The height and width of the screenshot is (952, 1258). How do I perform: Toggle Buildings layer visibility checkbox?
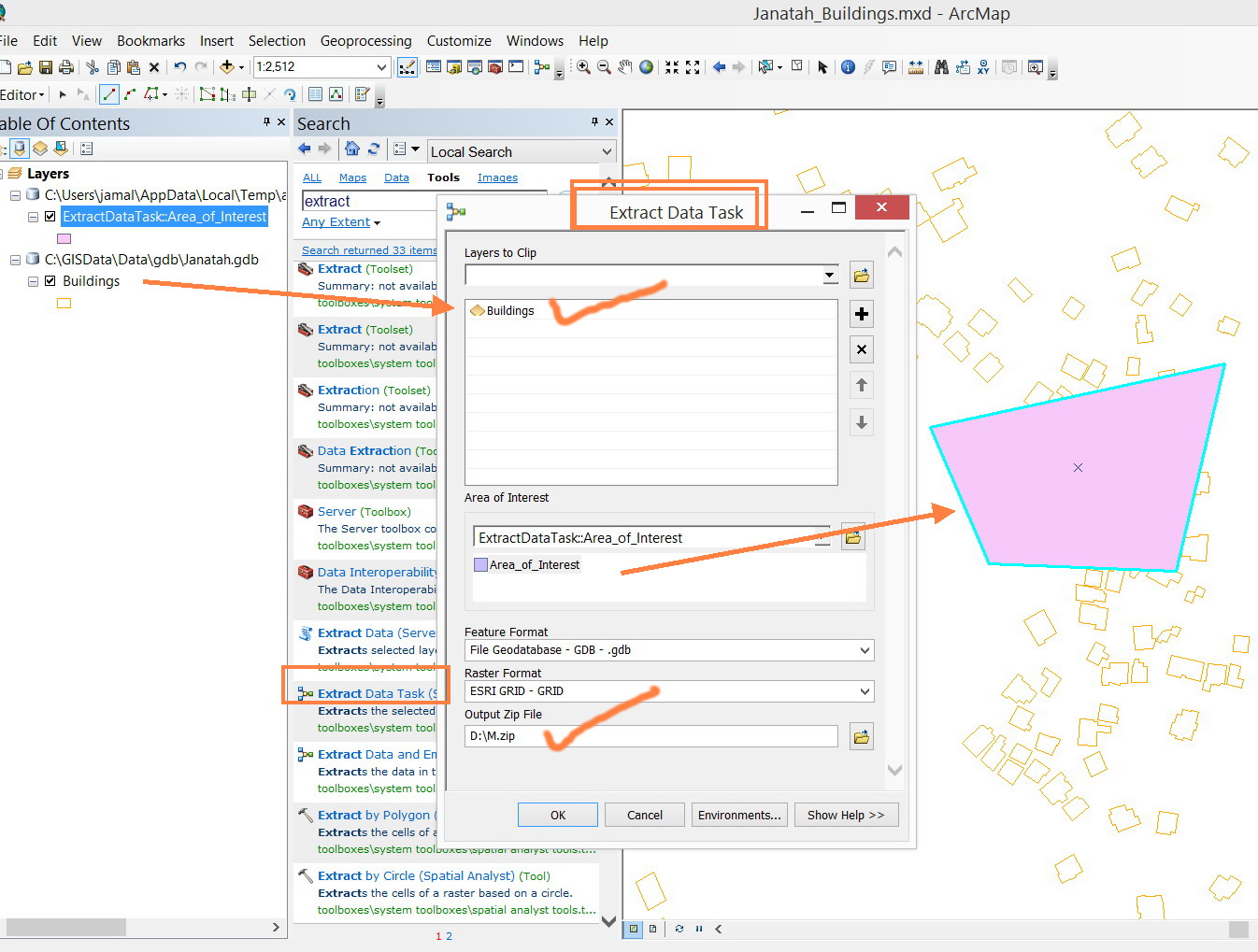pos(50,281)
